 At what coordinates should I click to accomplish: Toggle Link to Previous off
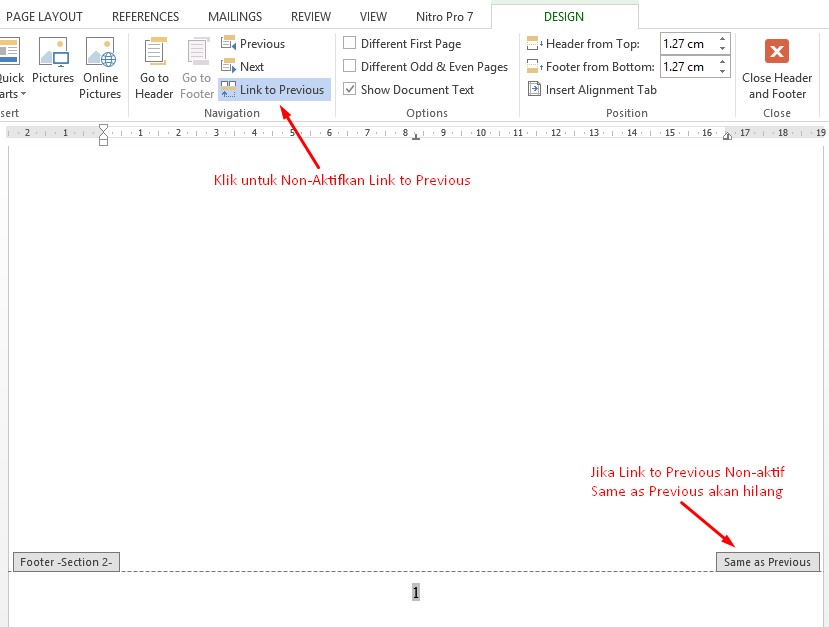point(274,89)
